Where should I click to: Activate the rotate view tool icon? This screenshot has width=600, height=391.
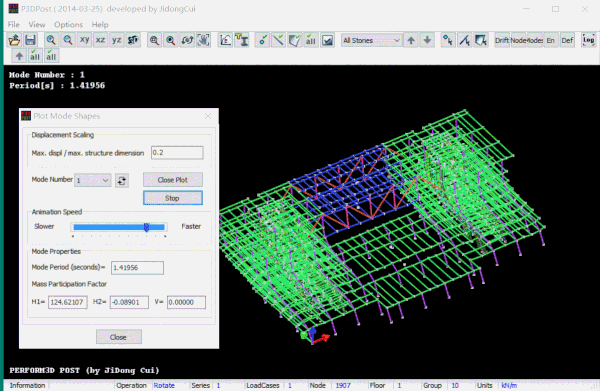[x=187, y=40]
